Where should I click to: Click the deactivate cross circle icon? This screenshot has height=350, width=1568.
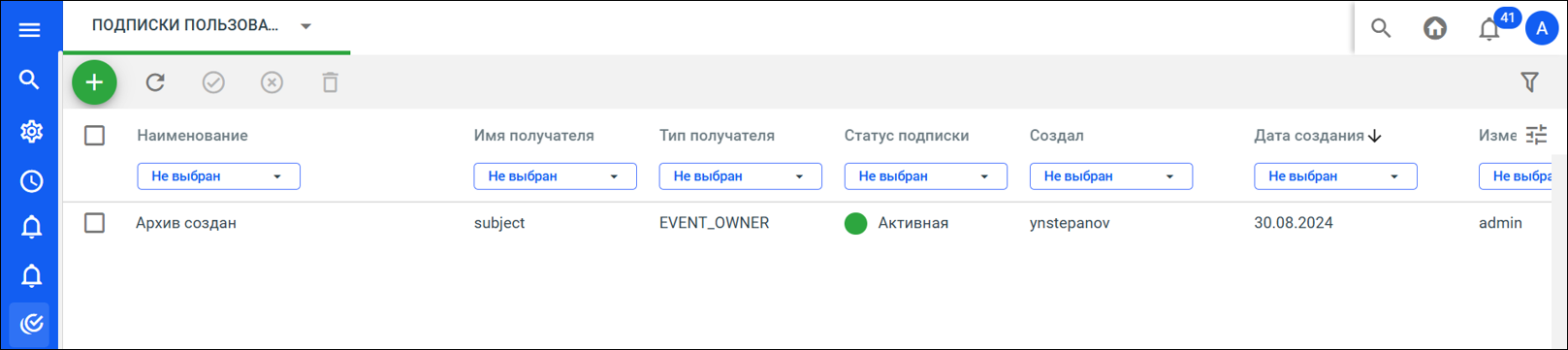pos(272,82)
